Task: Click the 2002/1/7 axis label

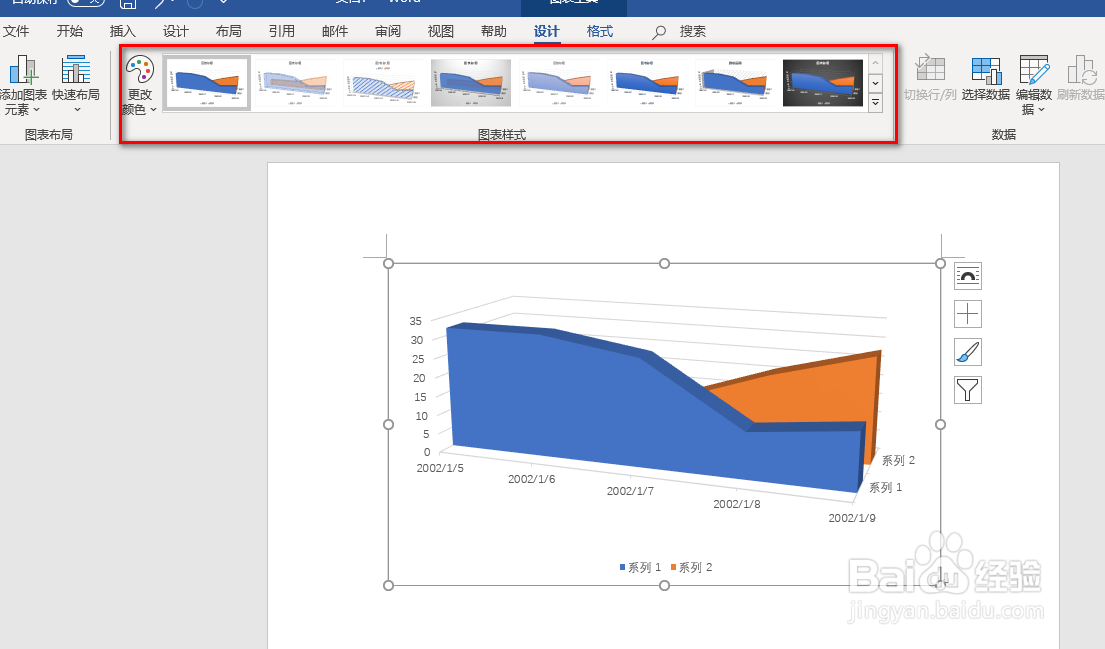Action: pos(630,491)
